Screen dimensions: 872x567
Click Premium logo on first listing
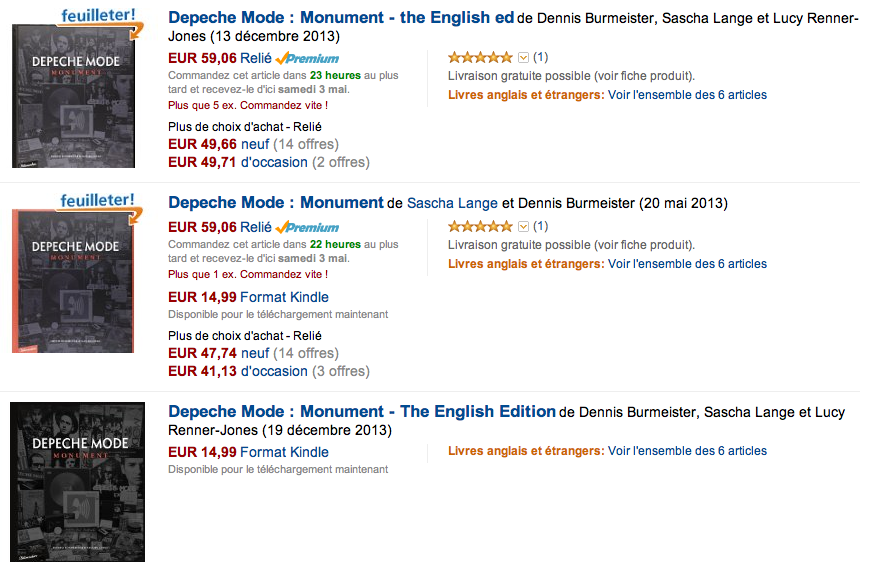pos(308,58)
